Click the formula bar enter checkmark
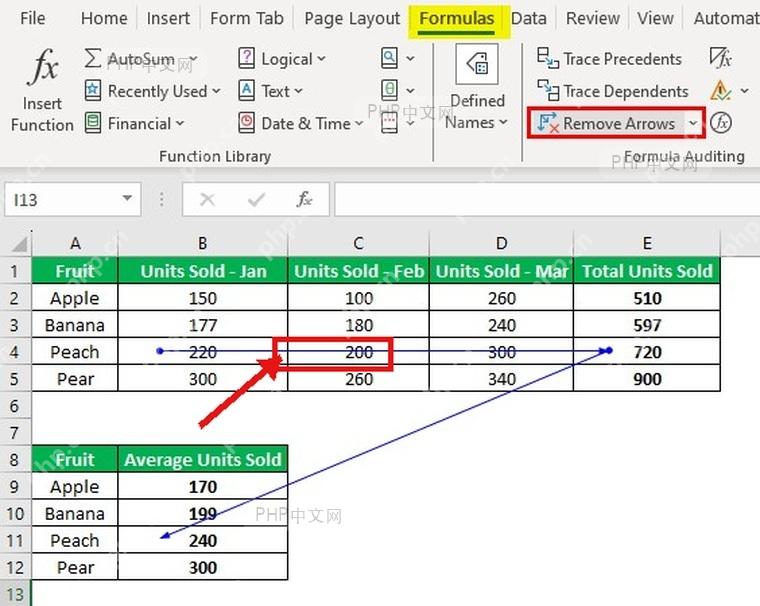Viewport: 760px width, 606px height. click(256, 199)
